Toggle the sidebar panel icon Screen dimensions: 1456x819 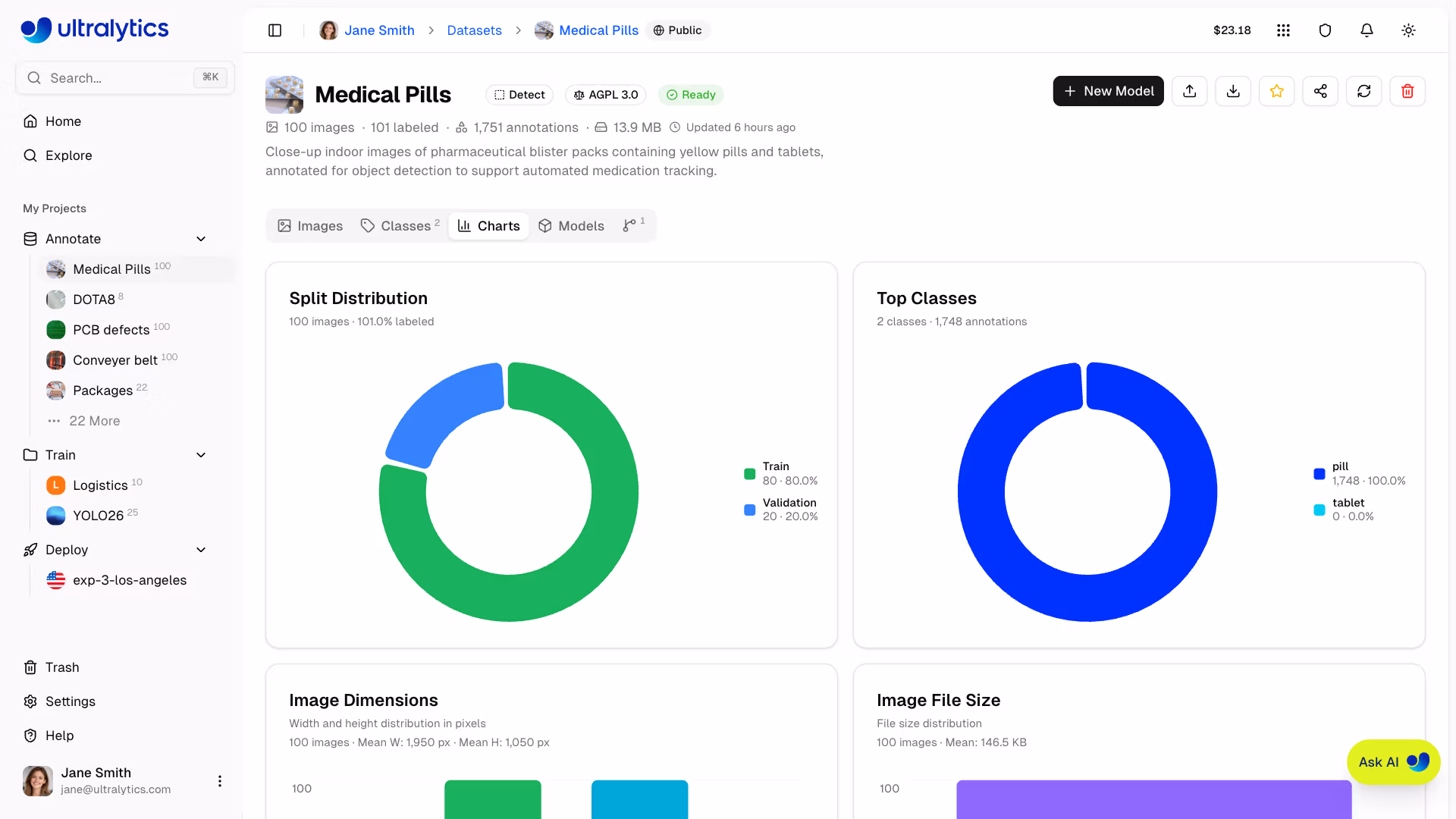click(275, 30)
